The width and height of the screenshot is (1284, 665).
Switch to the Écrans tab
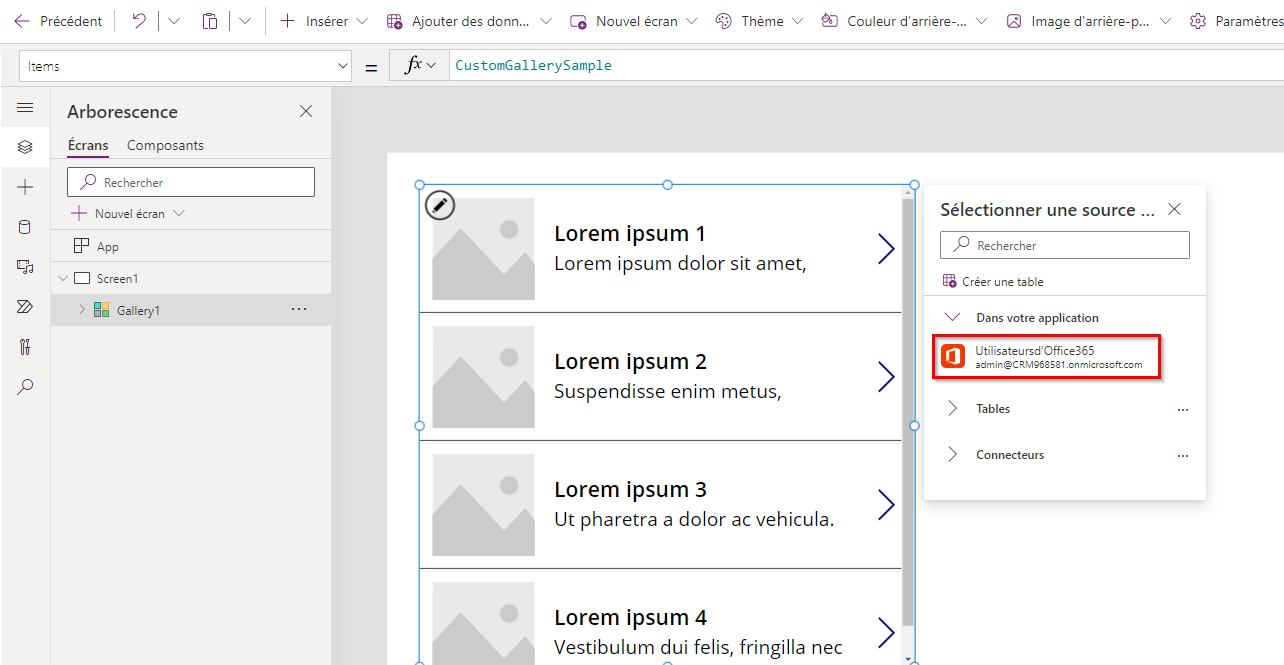pos(88,145)
